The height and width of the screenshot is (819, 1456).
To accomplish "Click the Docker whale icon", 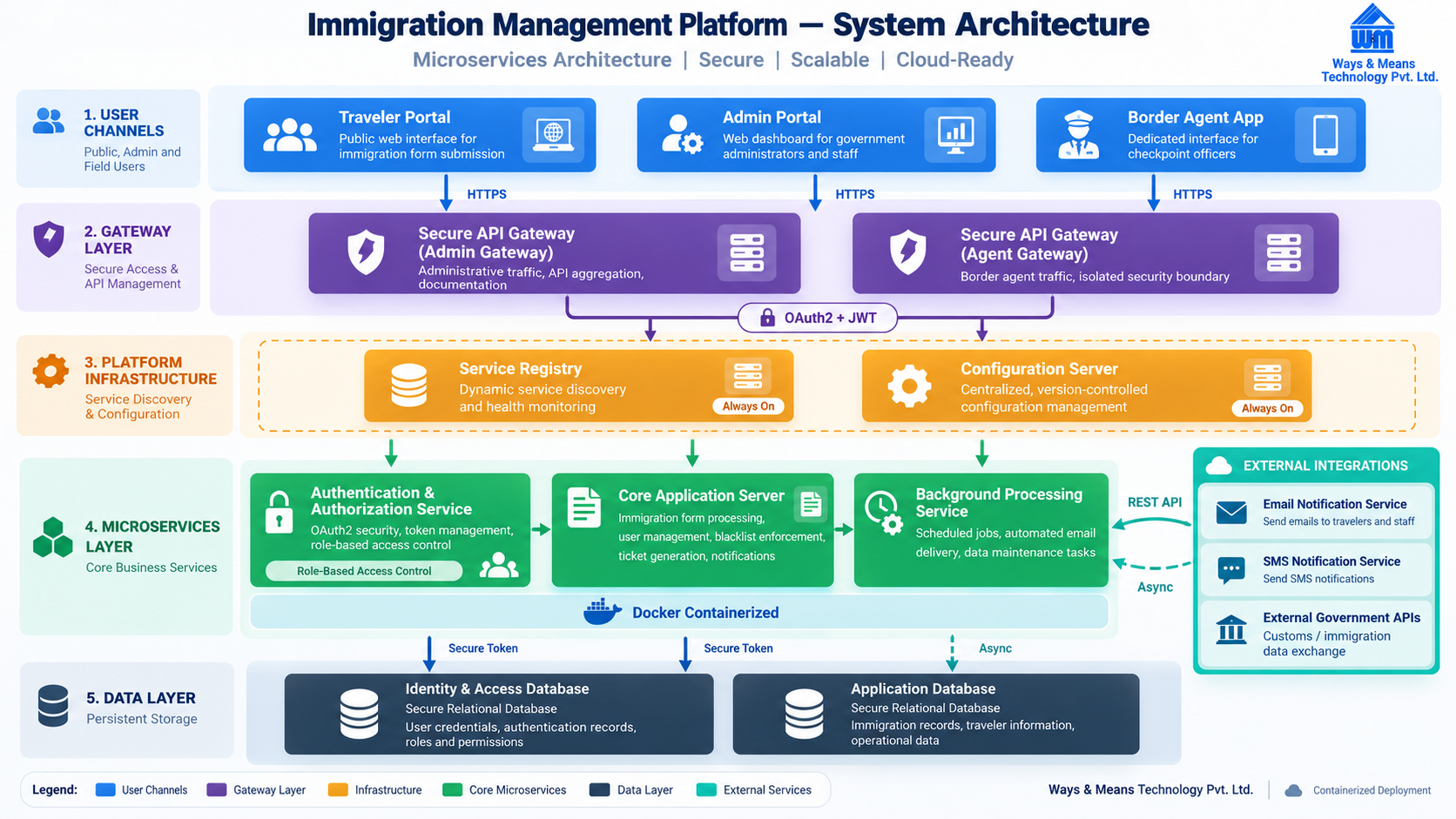I will coord(602,612).
